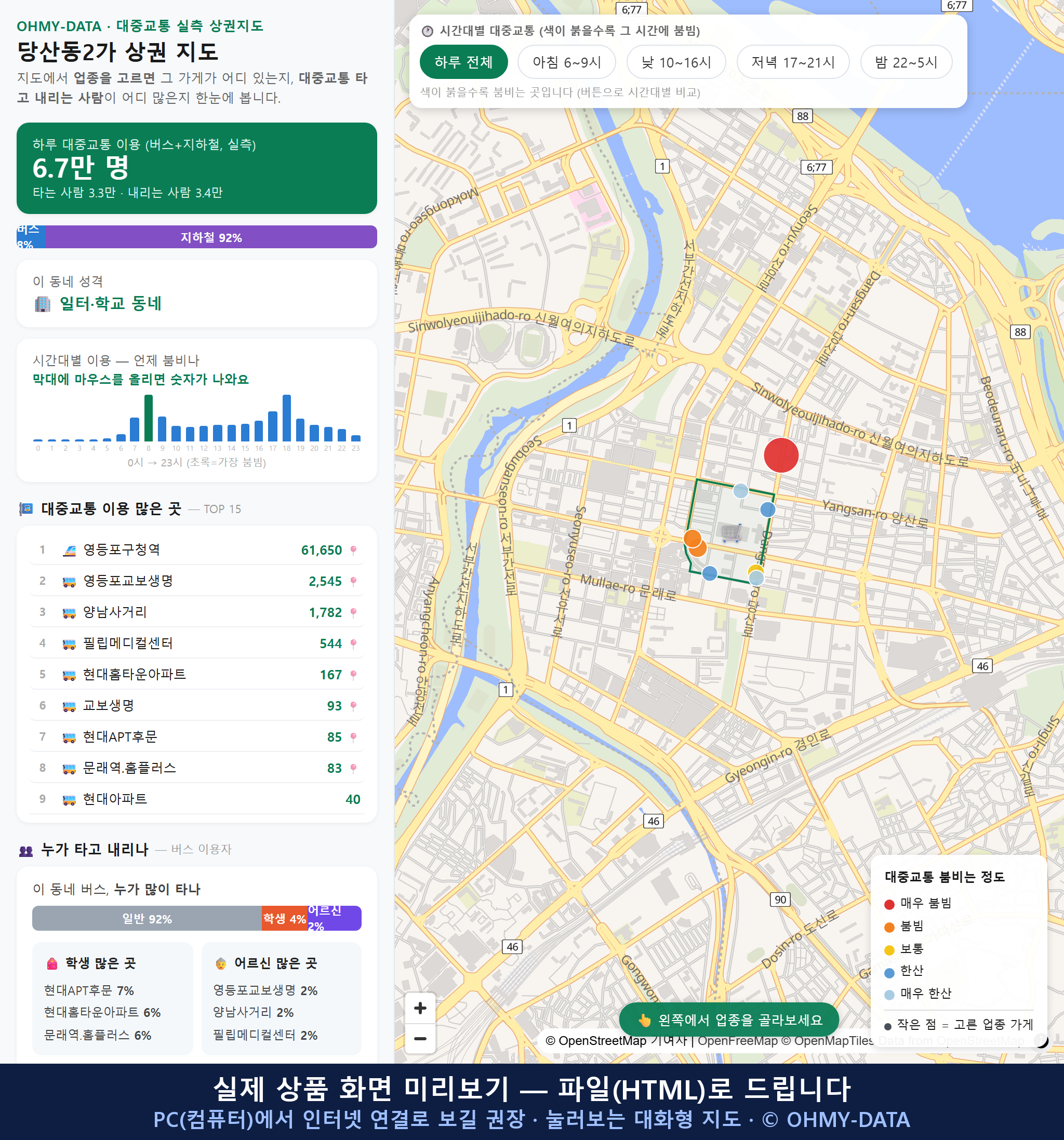Click 양남사거리 2% in 어르신 많은 곳
This screenshot has height=1140, width=1064.
[253, 1013]
